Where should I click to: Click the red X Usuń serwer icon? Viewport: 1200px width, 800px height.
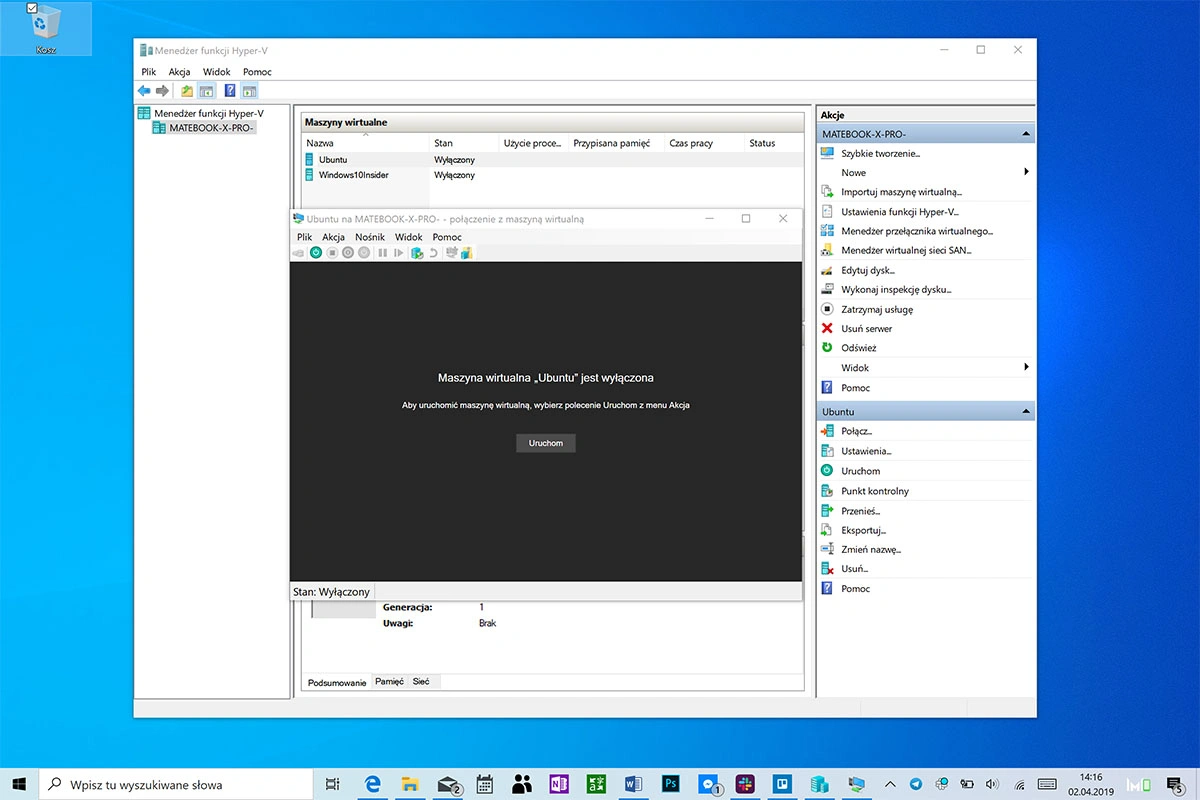pos(827,328)
